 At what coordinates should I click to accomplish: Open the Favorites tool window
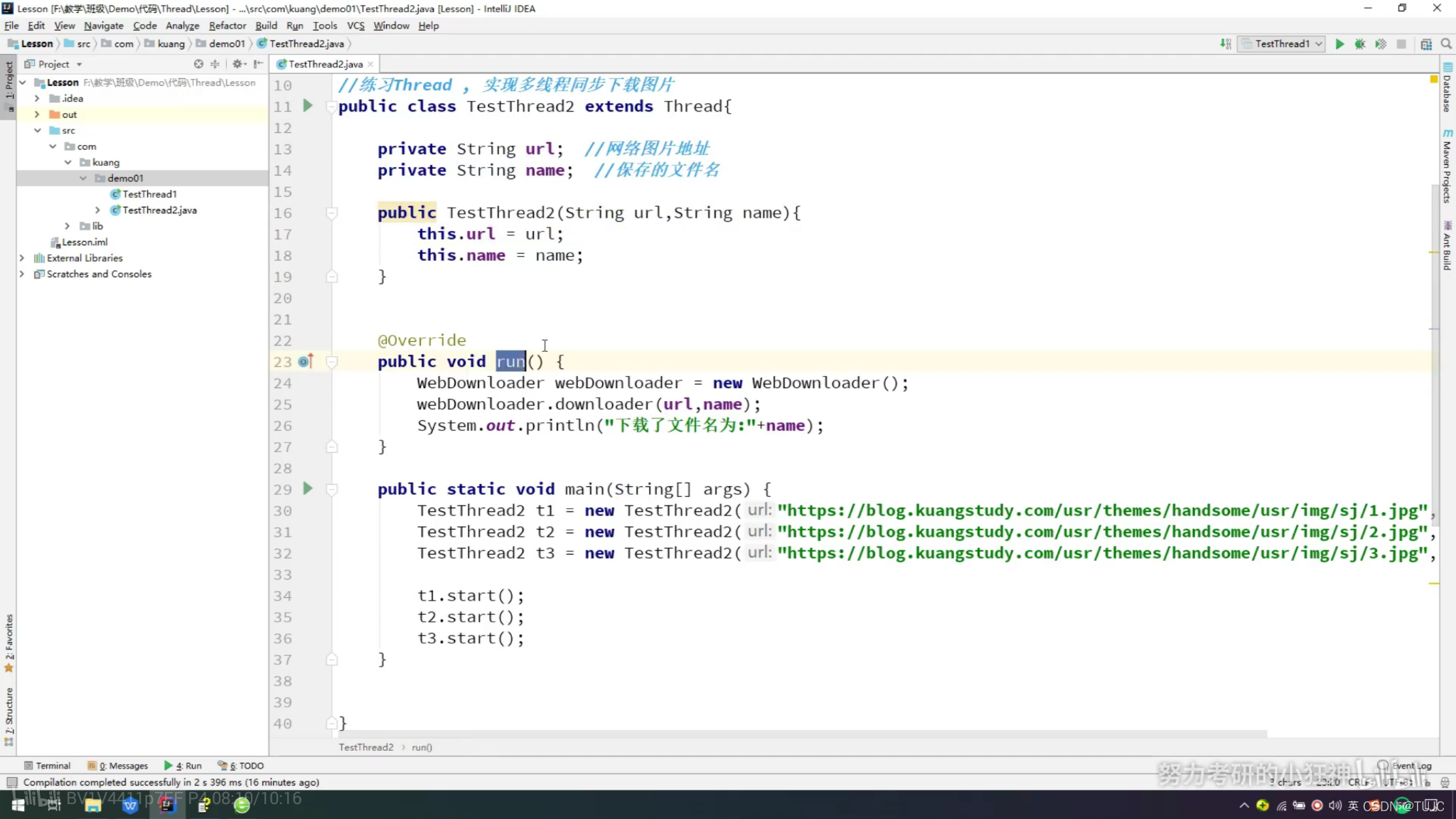tap(9, 643)
